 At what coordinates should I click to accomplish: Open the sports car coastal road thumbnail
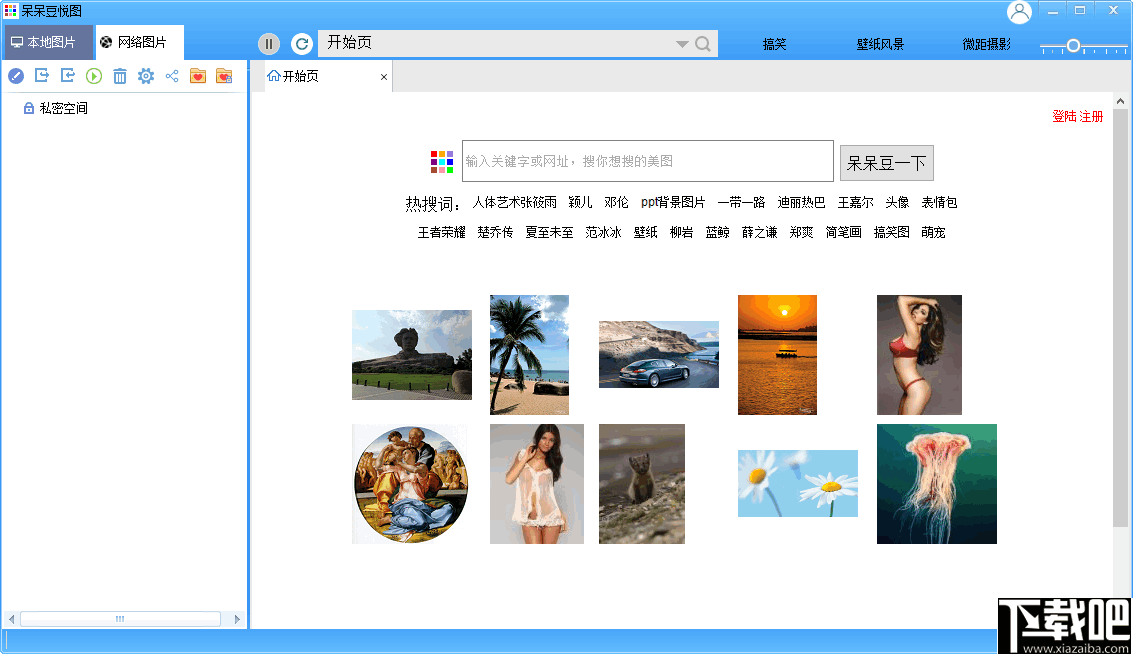[659, 355]
